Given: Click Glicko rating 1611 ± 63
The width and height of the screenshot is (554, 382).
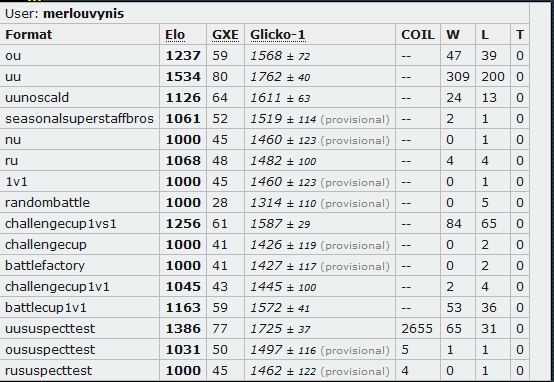Looking at the screenshot, I should (x=280, y=98).
